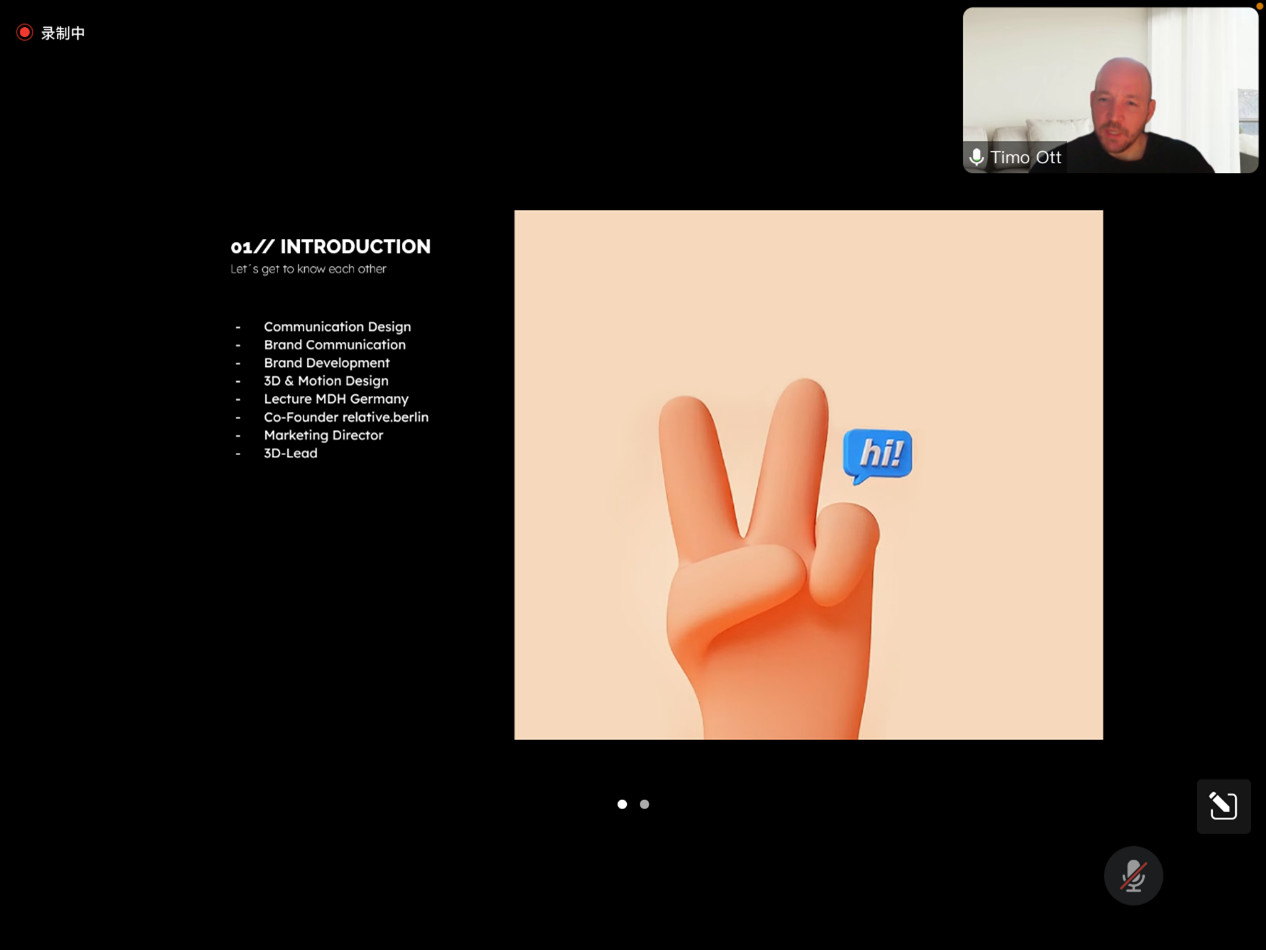
Task: Click the "Co-Founder relative.berlin" text
Action: [346, 417]
